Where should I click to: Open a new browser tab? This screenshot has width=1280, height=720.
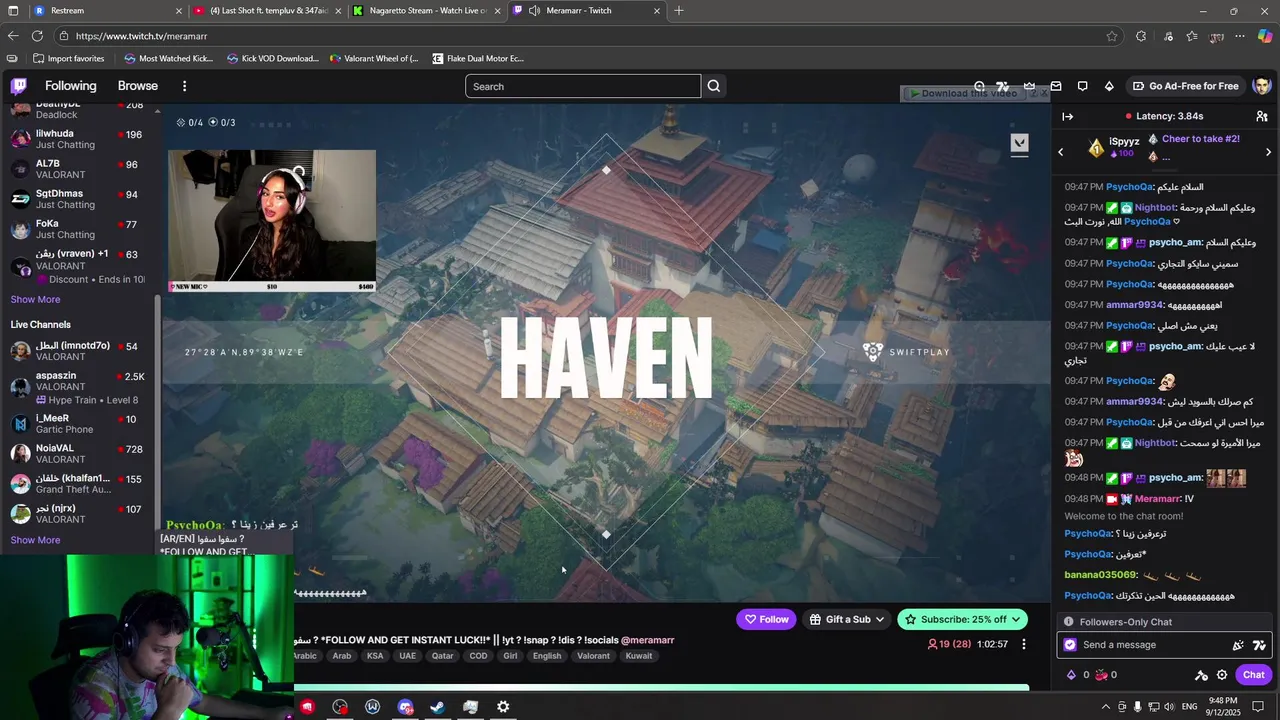tap(679, 11)
